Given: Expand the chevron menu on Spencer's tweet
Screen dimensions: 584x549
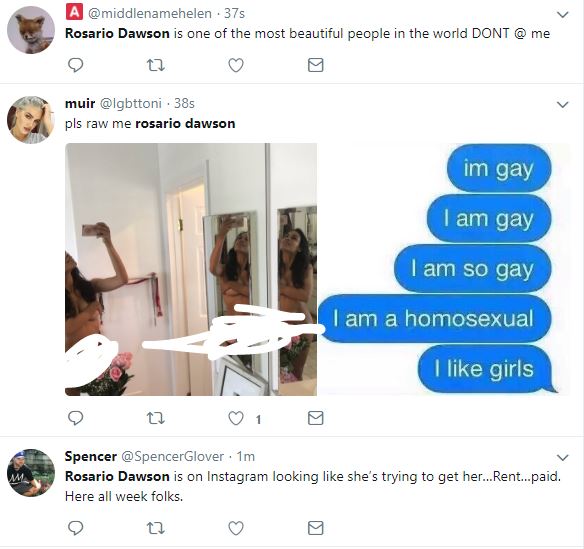Looking at the screenshot, I should click(x=562, y=457).
